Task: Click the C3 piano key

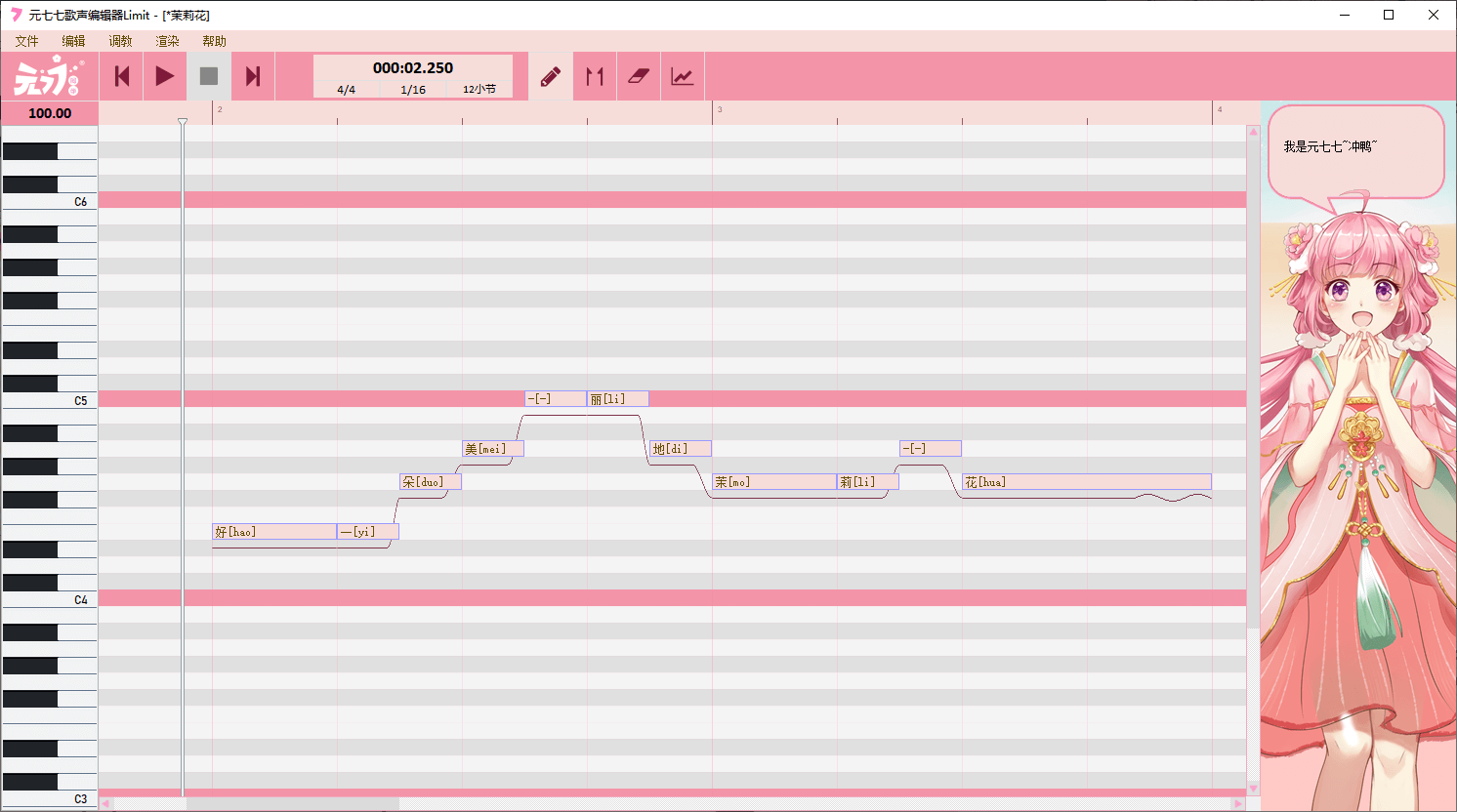Action: [50, 798]
